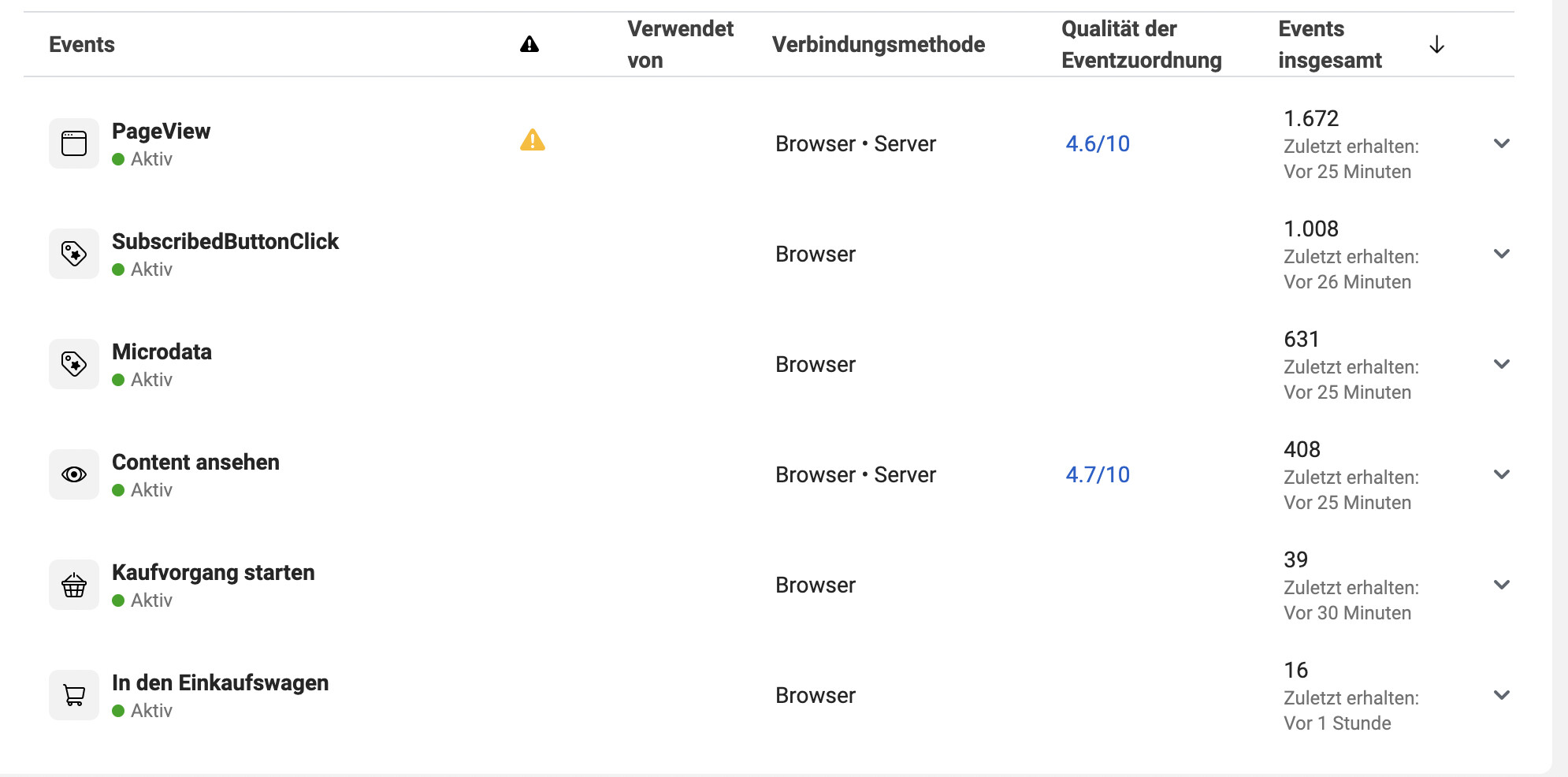Expand the Kaufvorgang starten event row
The image size is (1568, 777).
pyautogui.click(x=1502, y=585)
